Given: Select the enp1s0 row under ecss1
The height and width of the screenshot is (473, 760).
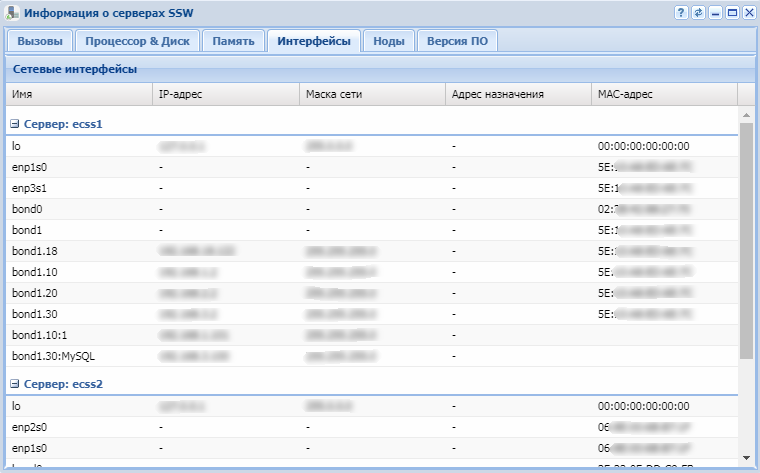Looking at the screenshot, I should coord(372,167).
